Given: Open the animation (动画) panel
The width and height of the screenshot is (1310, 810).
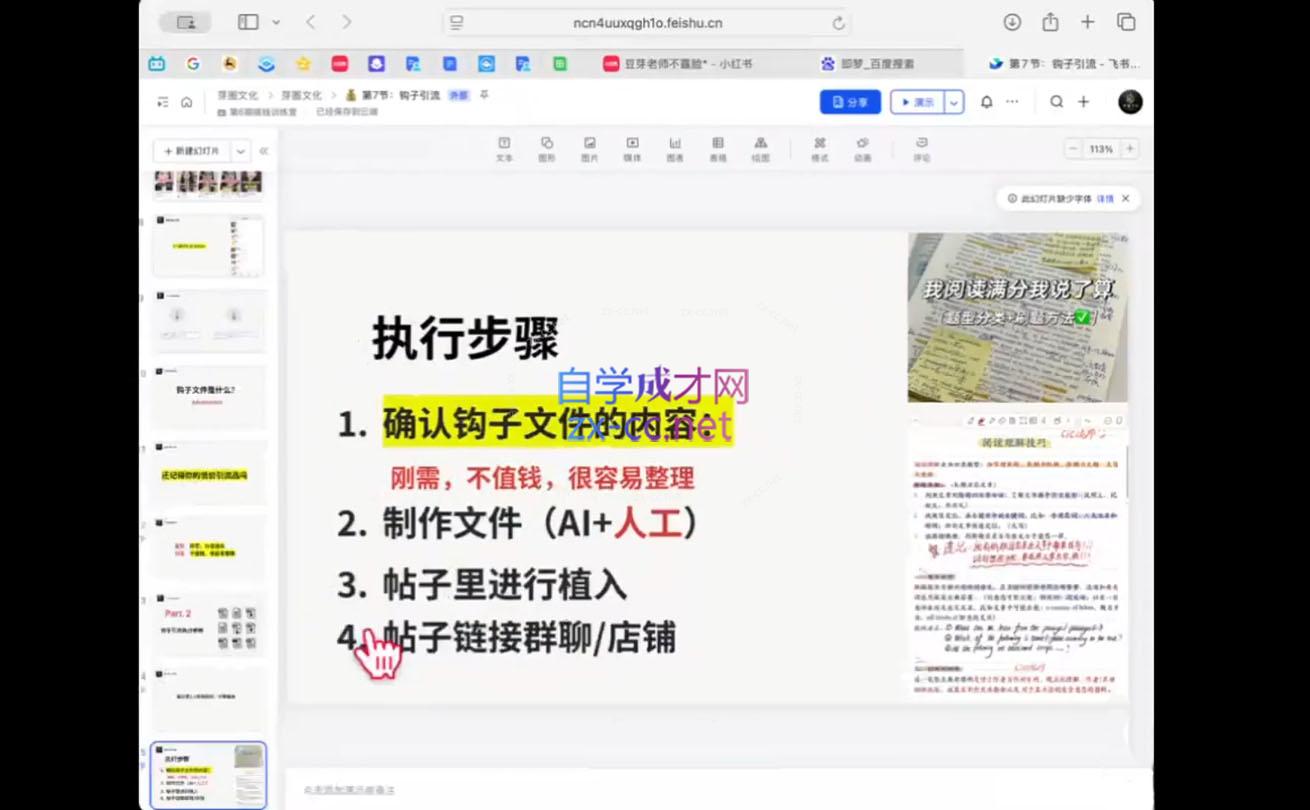Looking at the screenshot, I should [863, 150].
